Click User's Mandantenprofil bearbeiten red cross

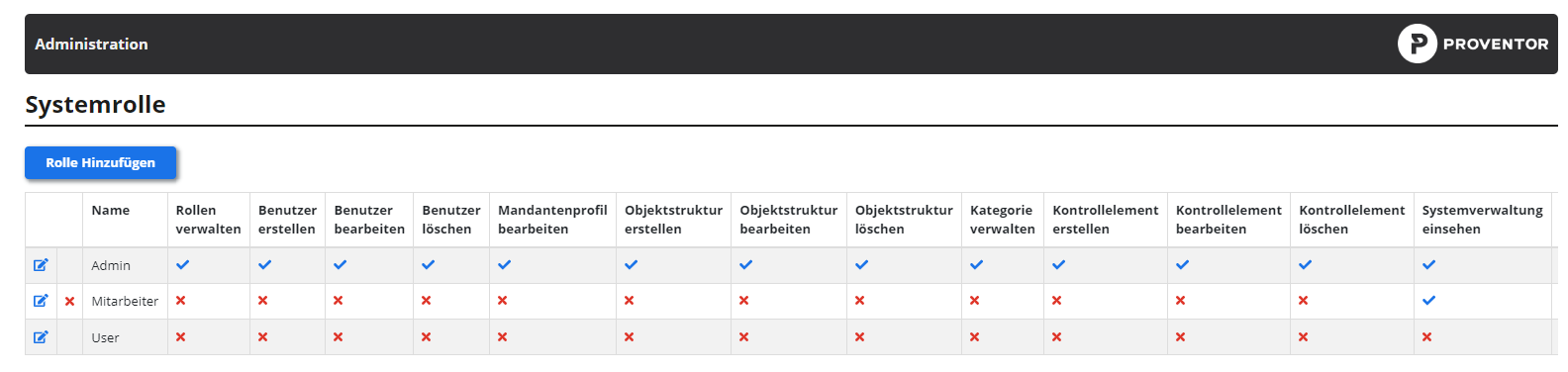503,337
